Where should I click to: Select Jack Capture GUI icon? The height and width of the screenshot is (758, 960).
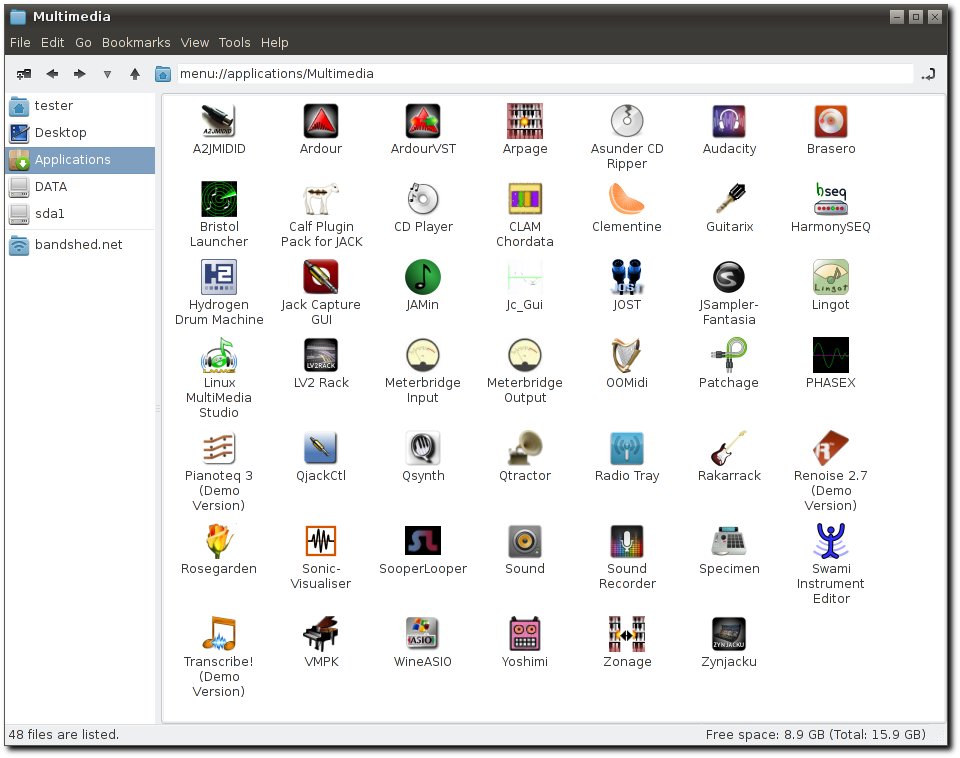pos(321,277)
